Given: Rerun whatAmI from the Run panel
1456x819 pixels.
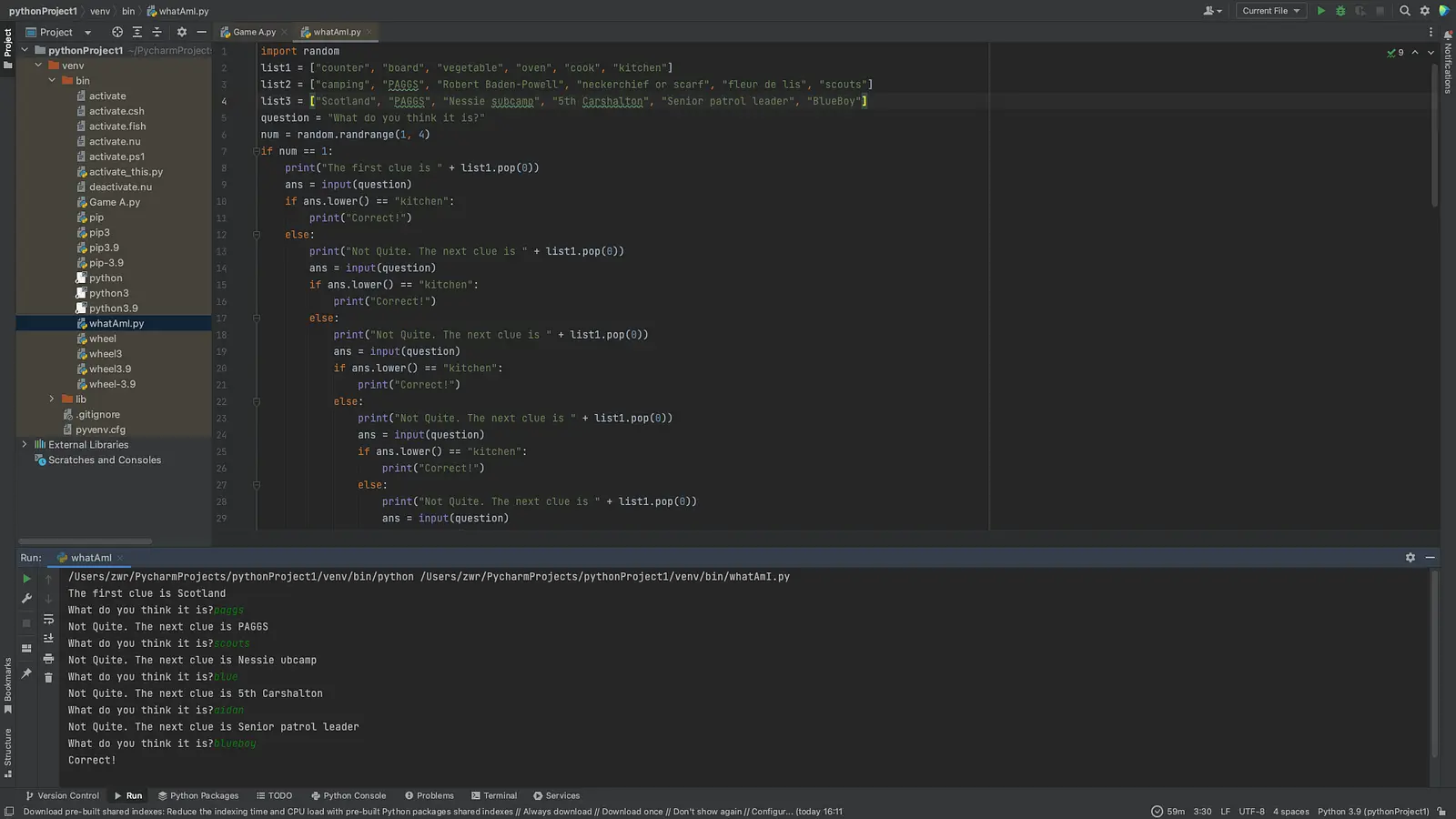Looking at the screenshot, I should (26, 579).
